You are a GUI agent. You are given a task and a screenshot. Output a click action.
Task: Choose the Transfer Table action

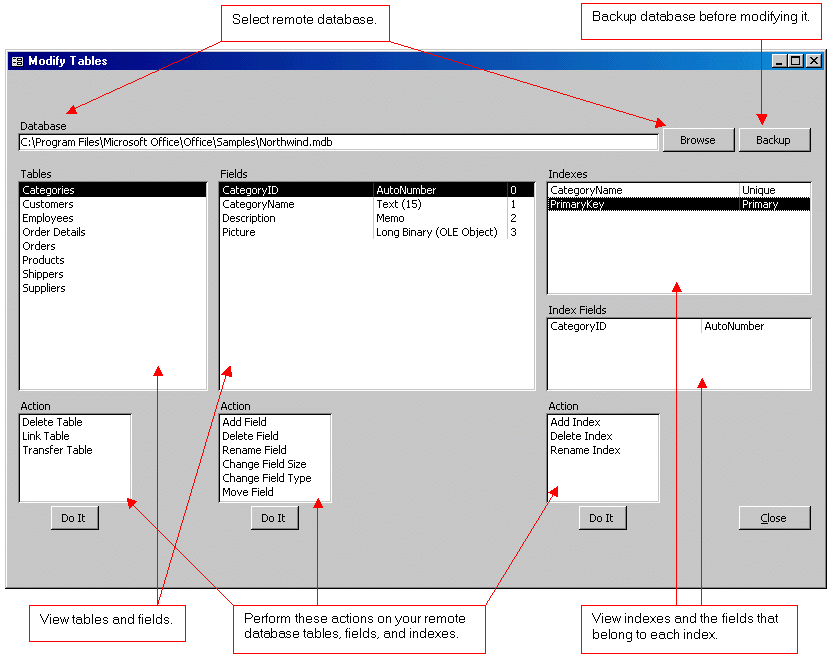click(57, 450)
